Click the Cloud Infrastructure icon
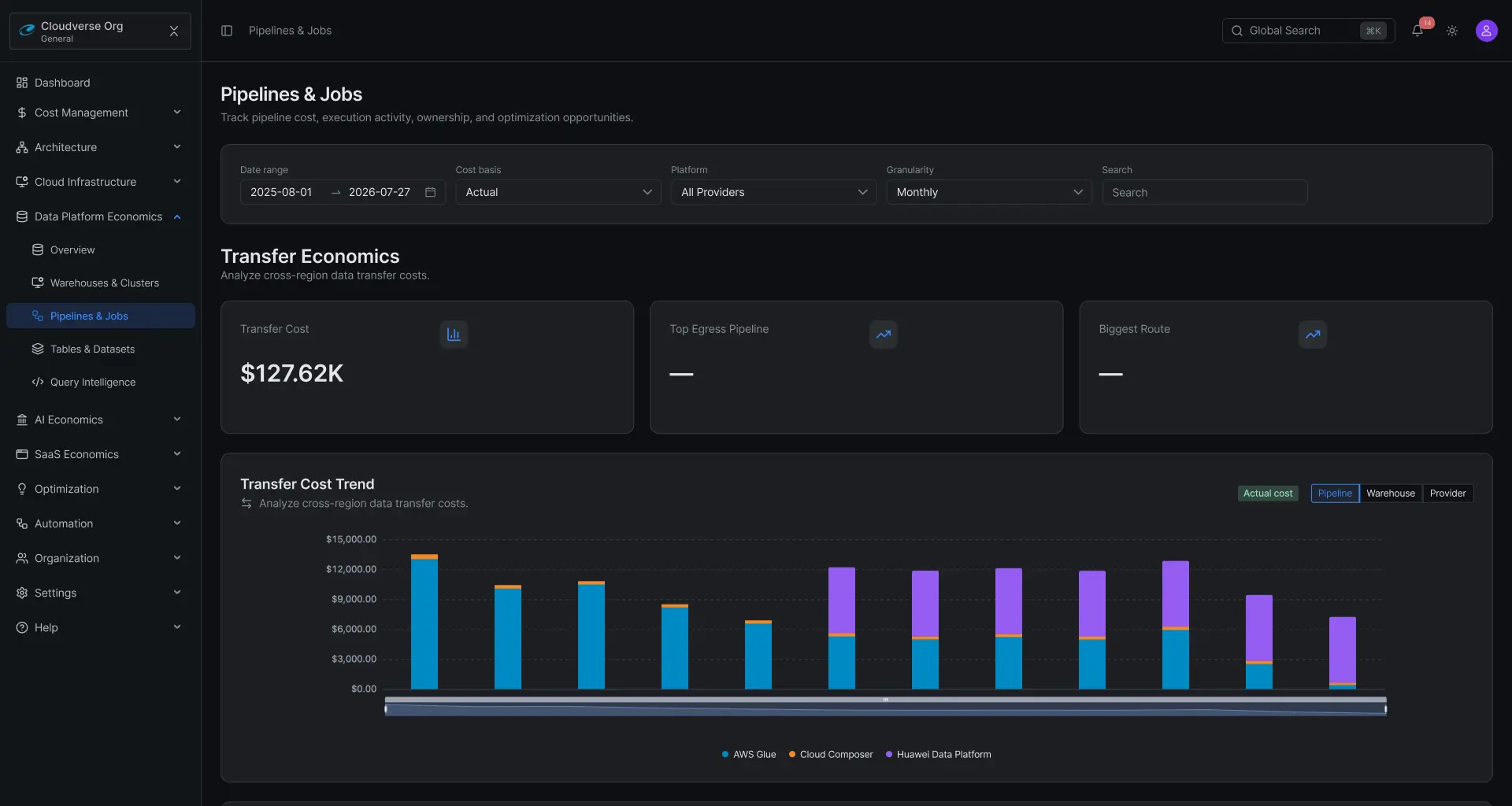The height and width of the screenshot is (806, 1512). [22, 182]
